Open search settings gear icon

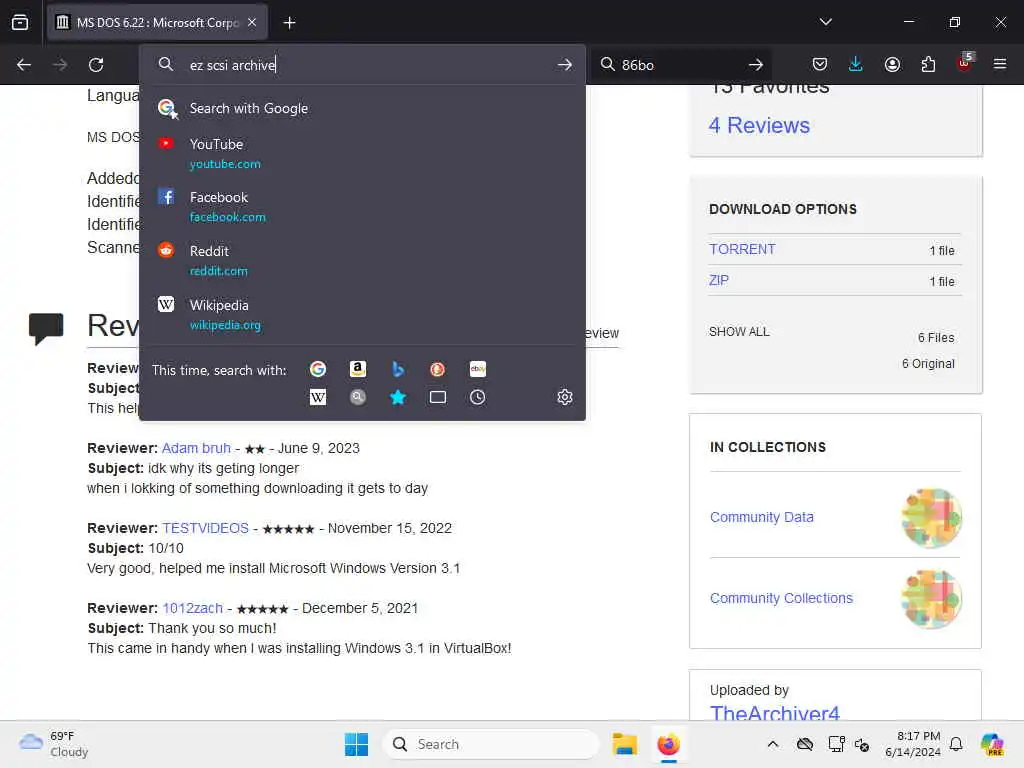click(x=565, y=397)
